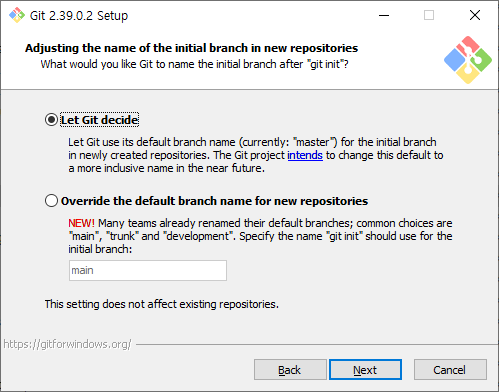This screenshot has width=499, height=392.
Task: Click the https://gitforwindows.org/ text
Action: (x=68, y=344)
